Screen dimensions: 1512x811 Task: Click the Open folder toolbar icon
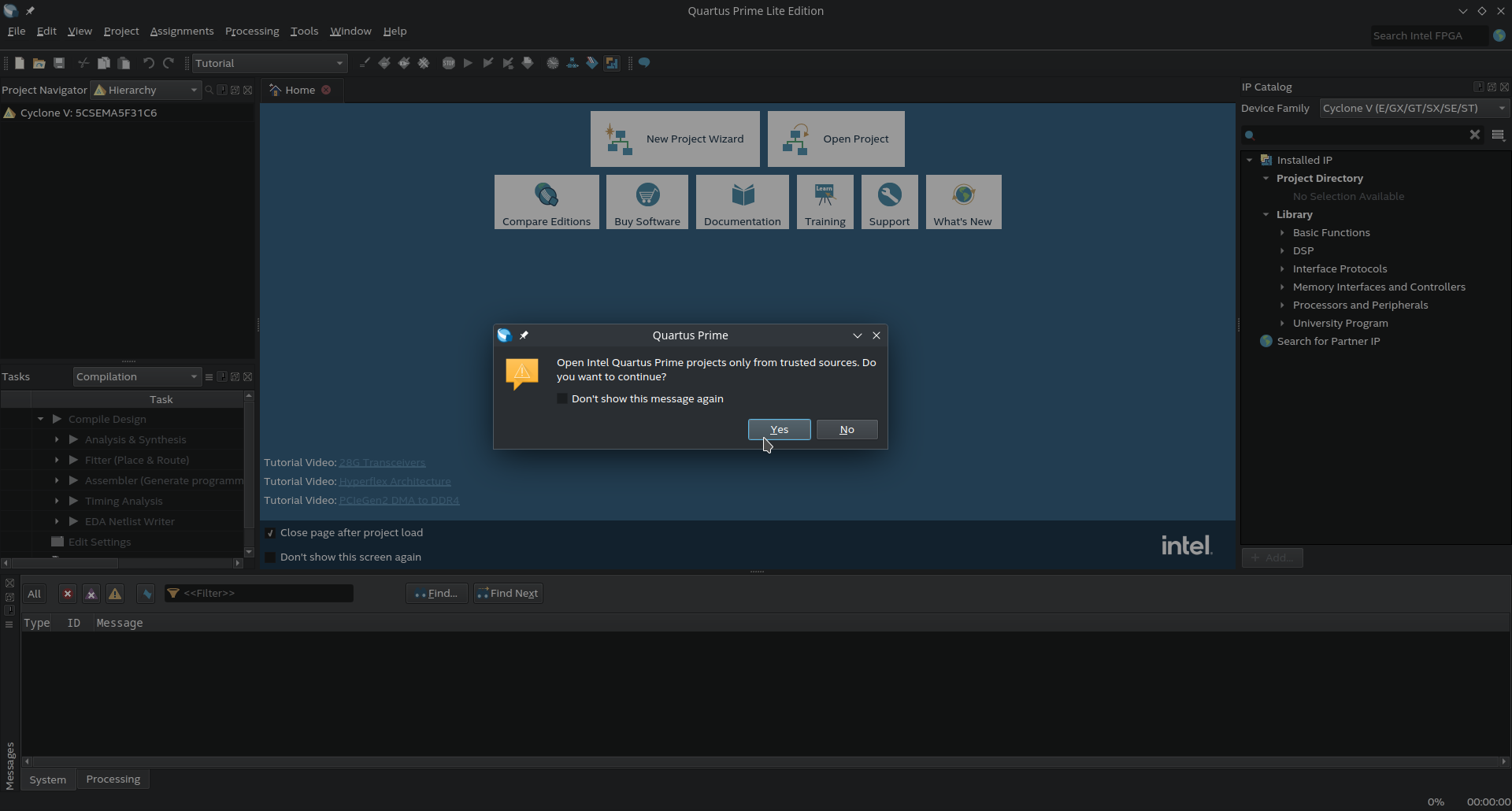(39, 63)
